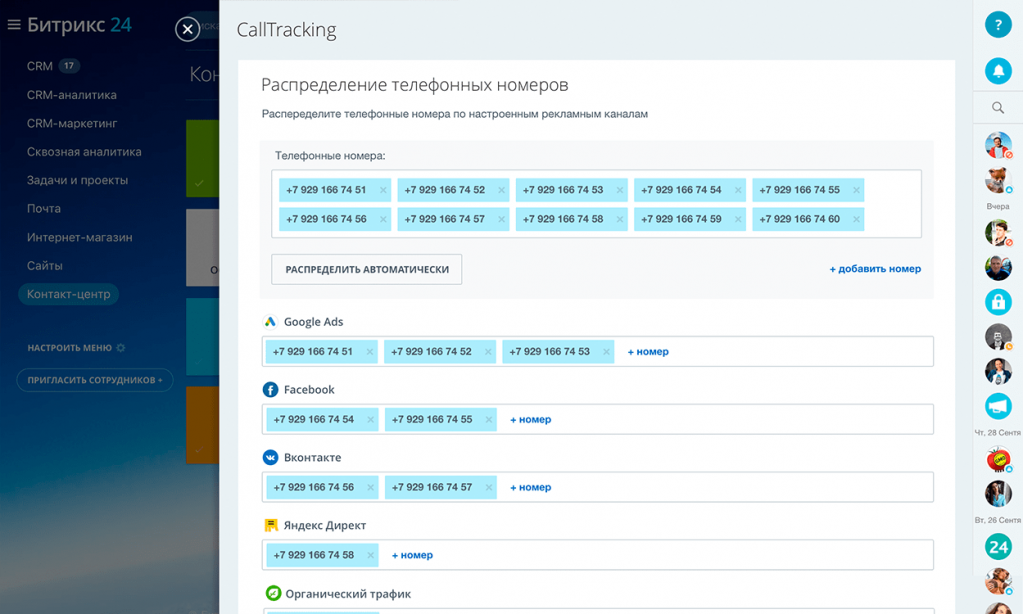Open CRM-маркетинг in left menu
Viewport: 1023px width, 614px height.
click(x=72, y=123)
